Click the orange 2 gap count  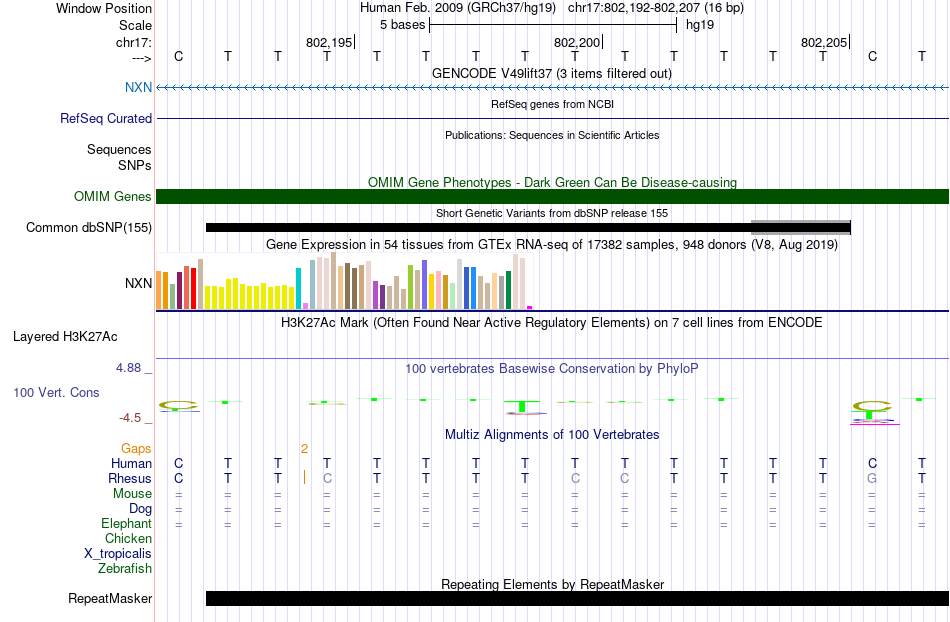click(304, 449)
